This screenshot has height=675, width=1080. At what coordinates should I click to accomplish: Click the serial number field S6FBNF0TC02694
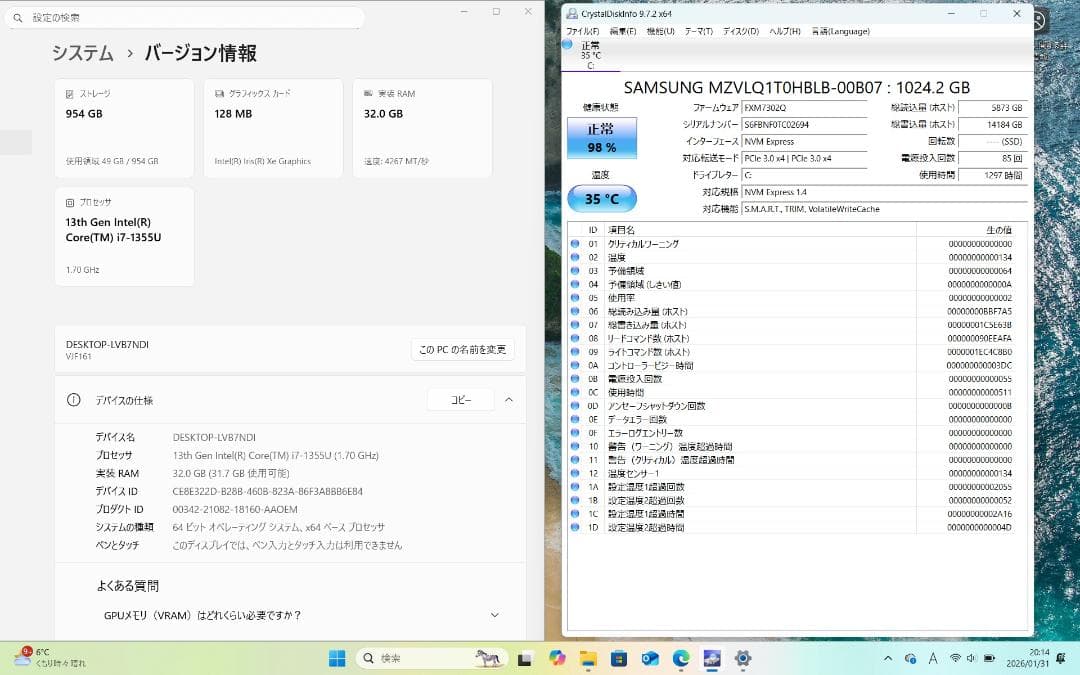tap(804, 125)
